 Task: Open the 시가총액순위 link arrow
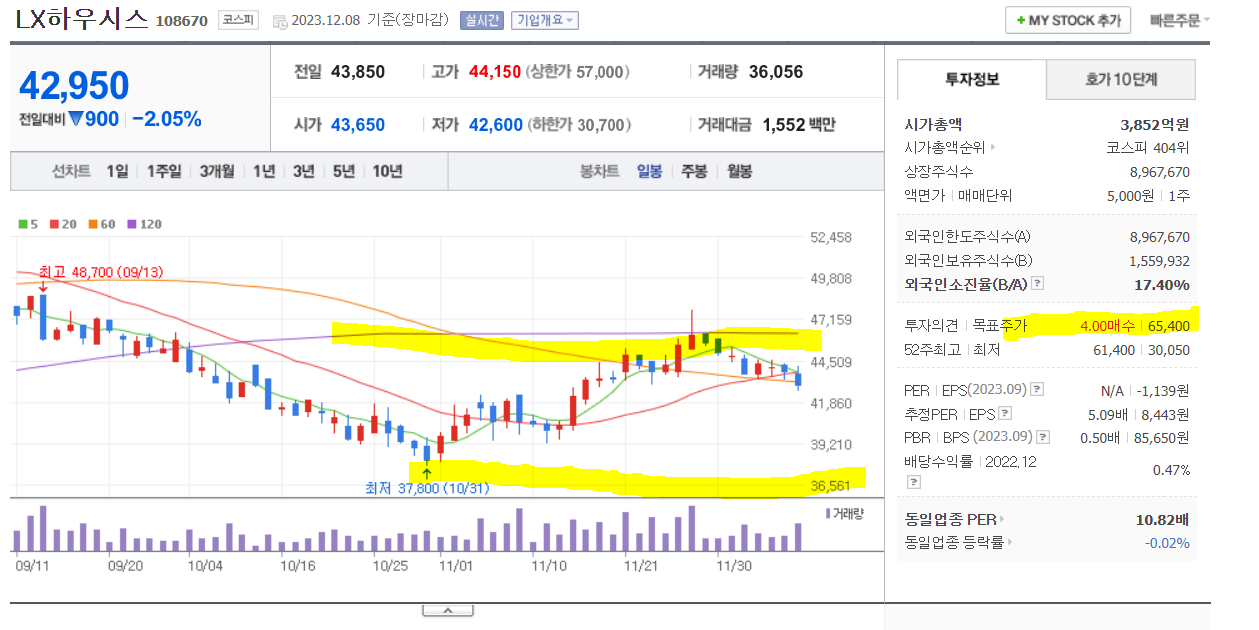[x=993, y=148]
